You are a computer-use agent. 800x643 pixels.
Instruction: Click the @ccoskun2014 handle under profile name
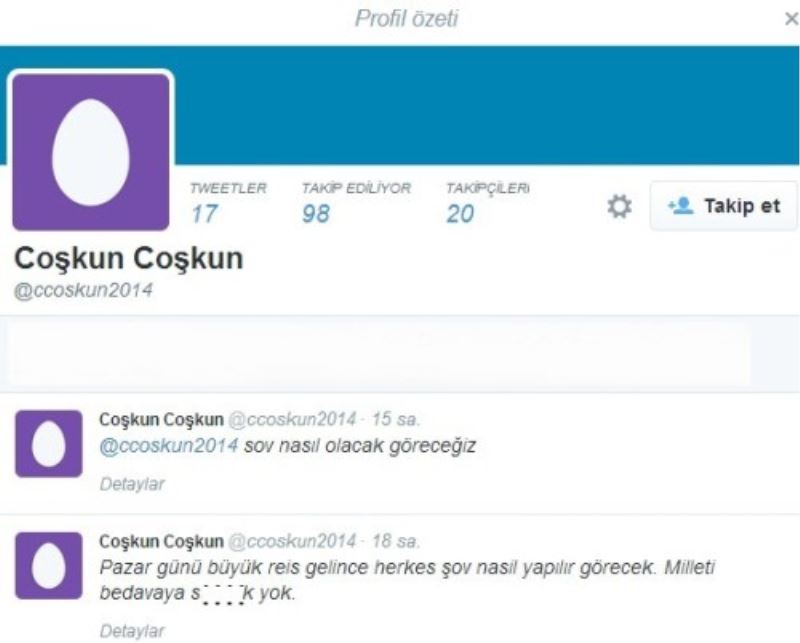tap(83, 290)
